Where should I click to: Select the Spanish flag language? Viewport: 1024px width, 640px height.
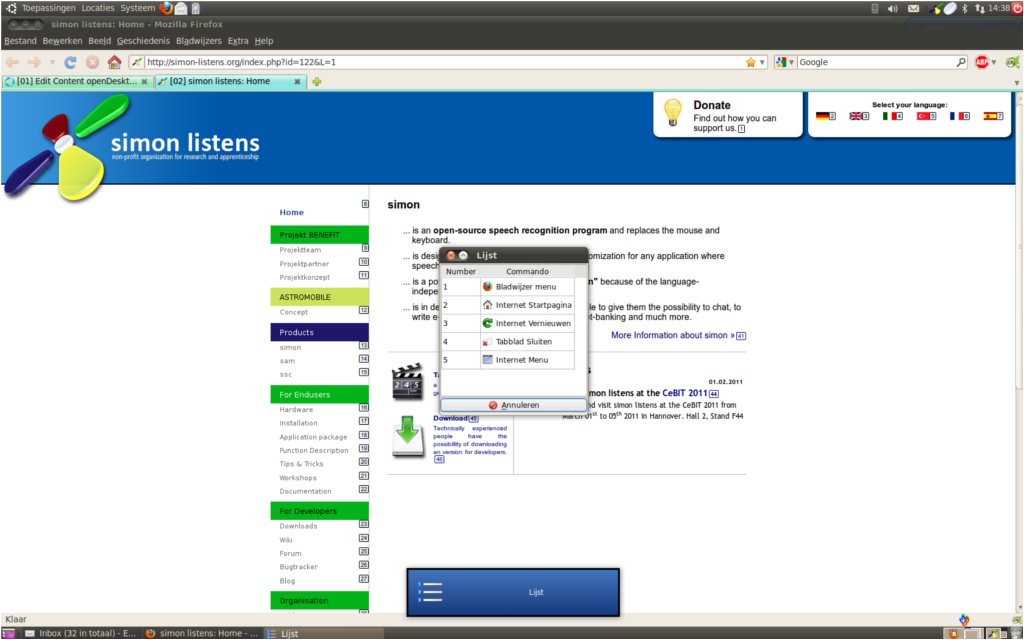click(x=990, y=116)
